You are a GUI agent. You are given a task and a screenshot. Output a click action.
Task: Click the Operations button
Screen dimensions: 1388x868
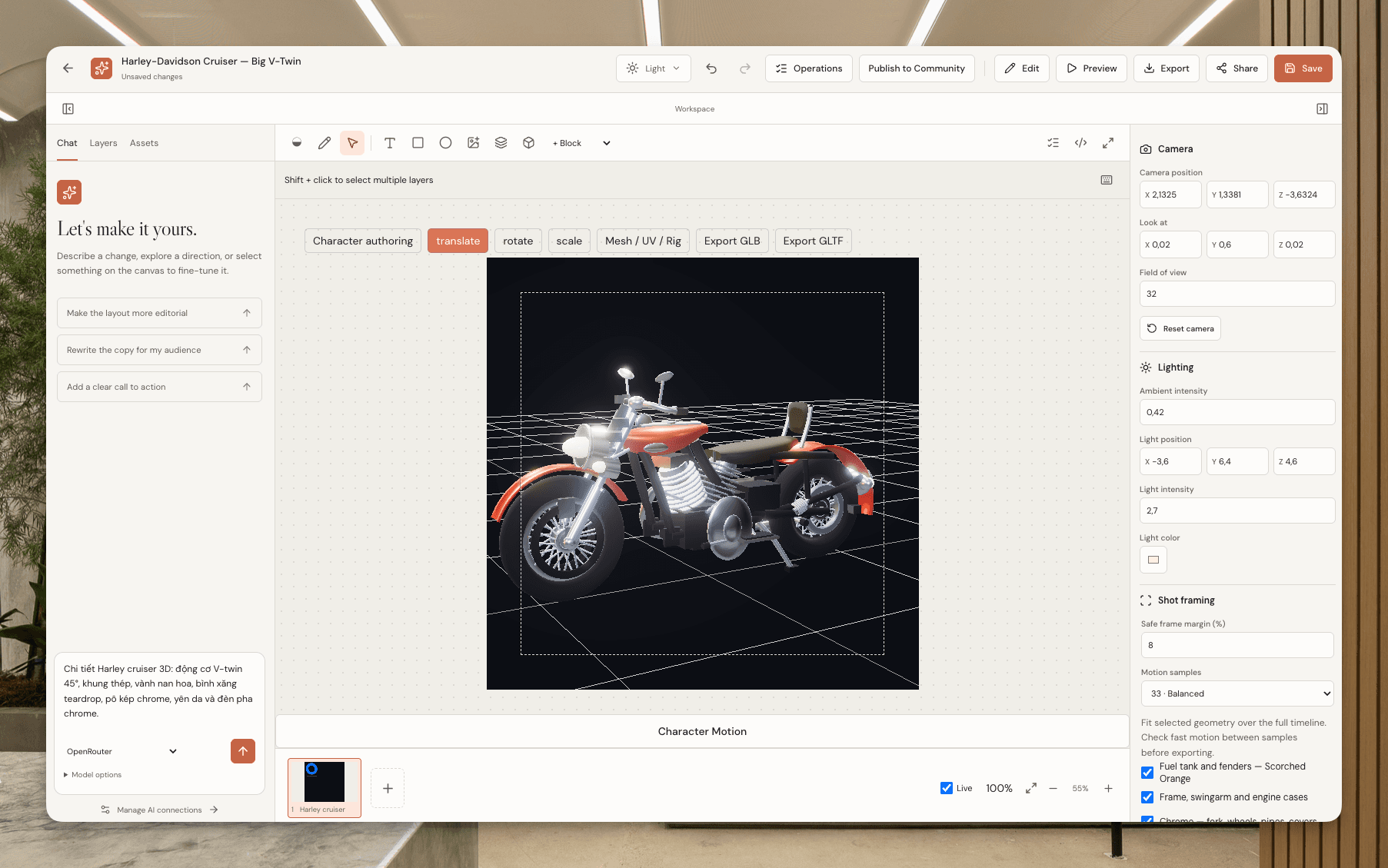[x=809, y=68]
